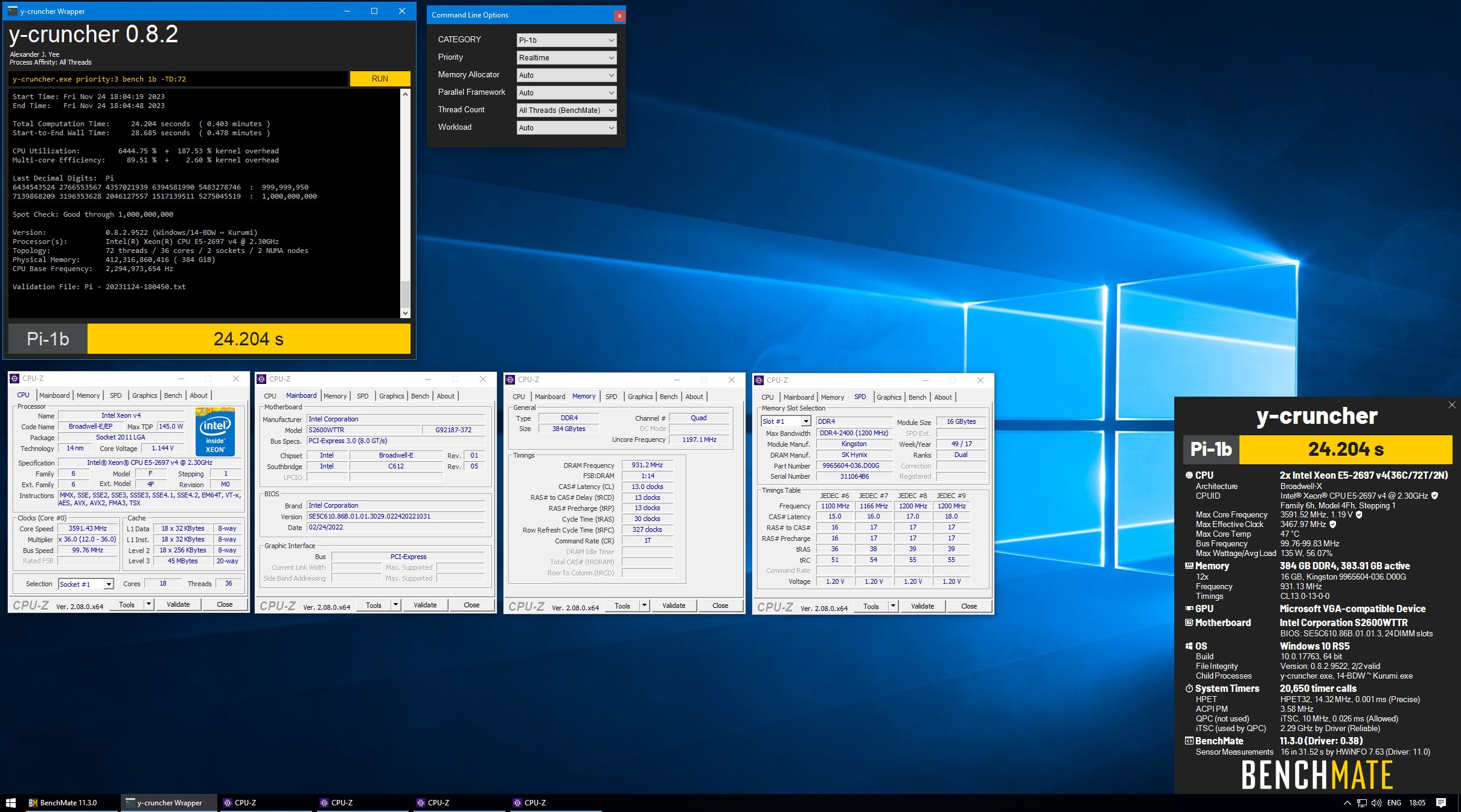This screenshot has width=1461, height=812.
Task: Close the Command Line Options window
Action: [x=619, y=15]
